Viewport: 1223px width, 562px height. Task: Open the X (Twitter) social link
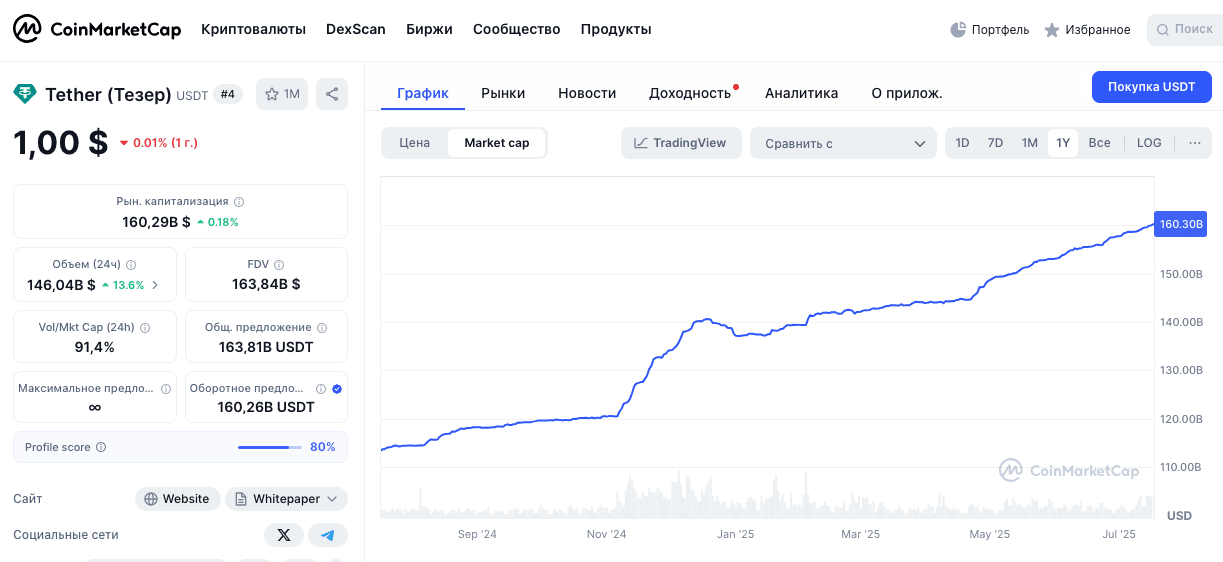coord(284,535)
